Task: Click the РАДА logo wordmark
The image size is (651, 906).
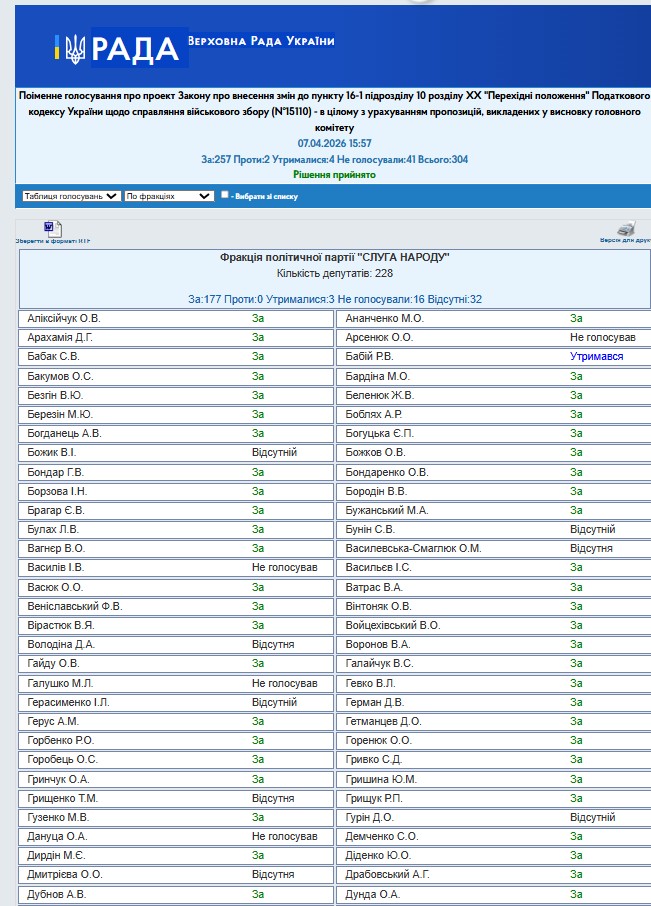Action: pos(135,49)
